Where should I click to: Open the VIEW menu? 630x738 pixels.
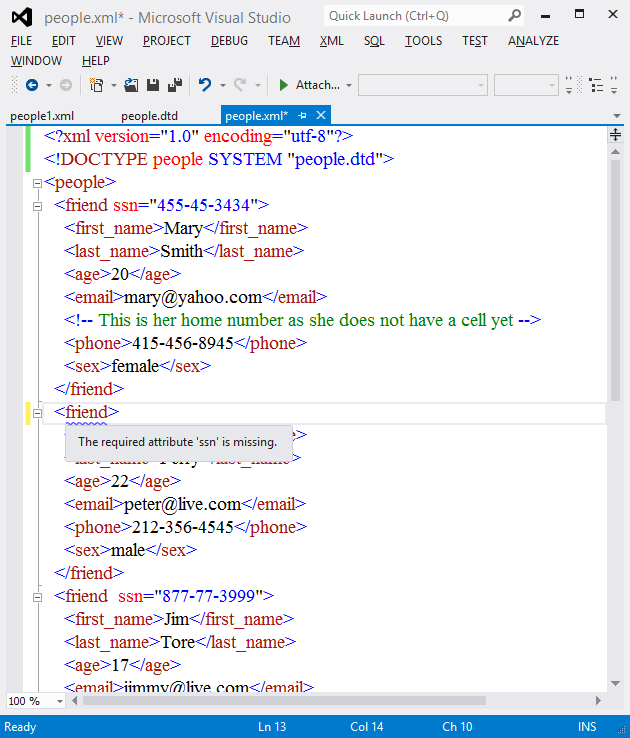(x=109, y=41)
